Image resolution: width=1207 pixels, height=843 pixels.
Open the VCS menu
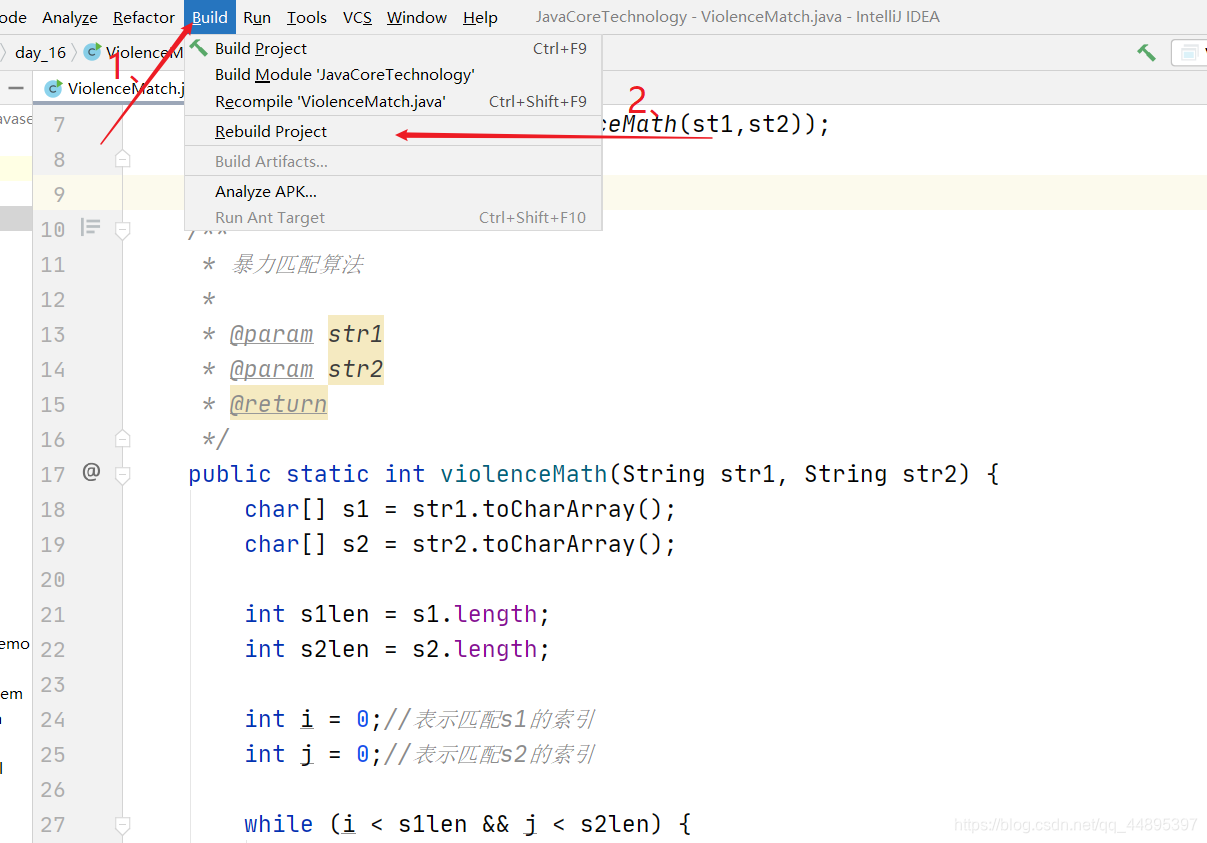[x=357, y=17]
